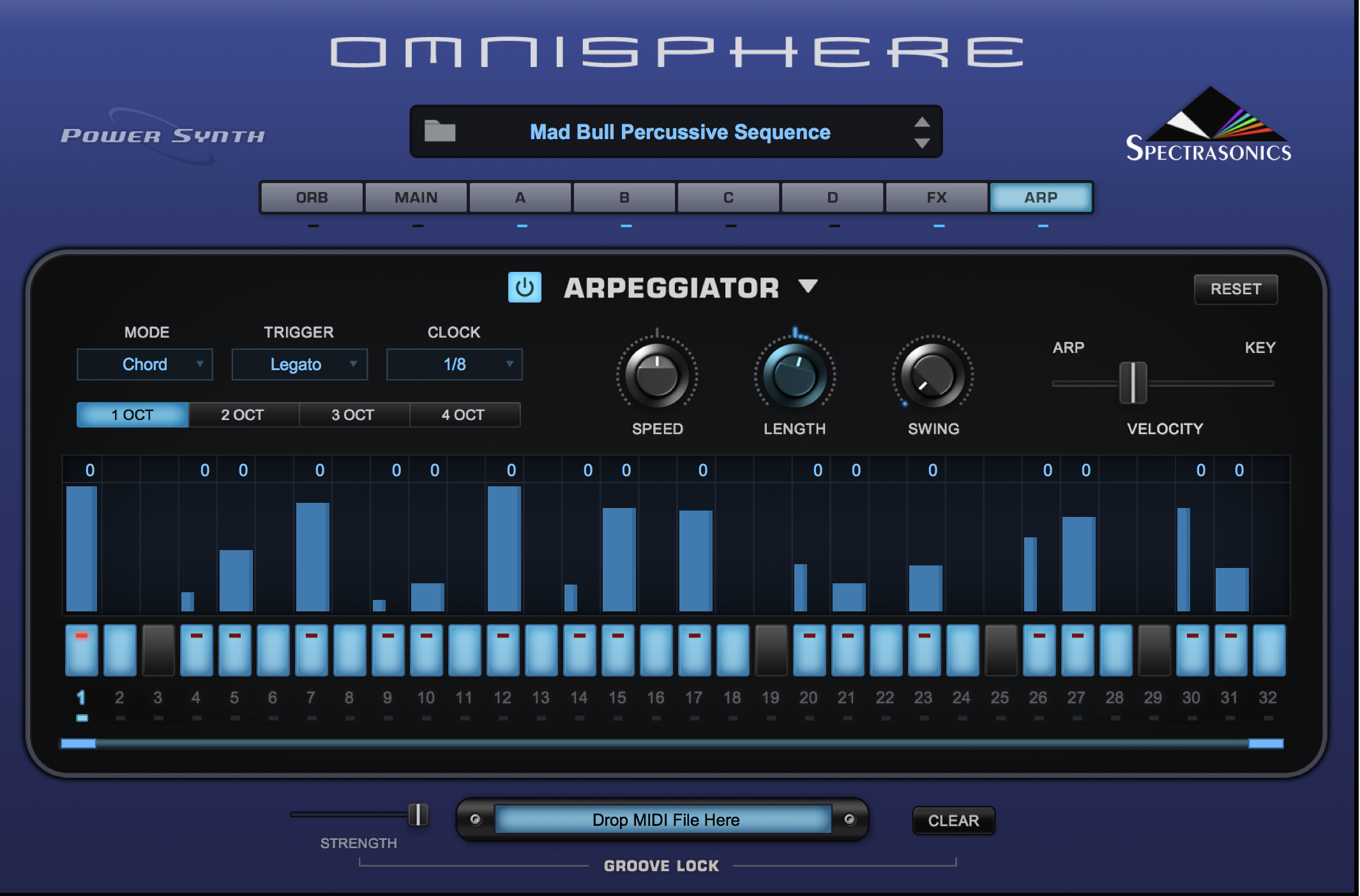This screenshot has width=1360, height=896.
Task: Toggle the Arpeggiator power button
Action: click(524, 287)
